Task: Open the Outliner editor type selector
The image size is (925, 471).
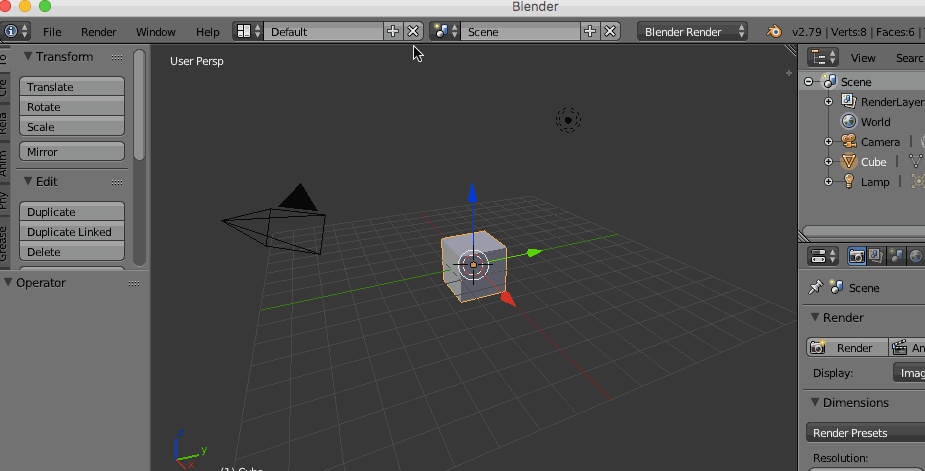Action: [822, 57]
